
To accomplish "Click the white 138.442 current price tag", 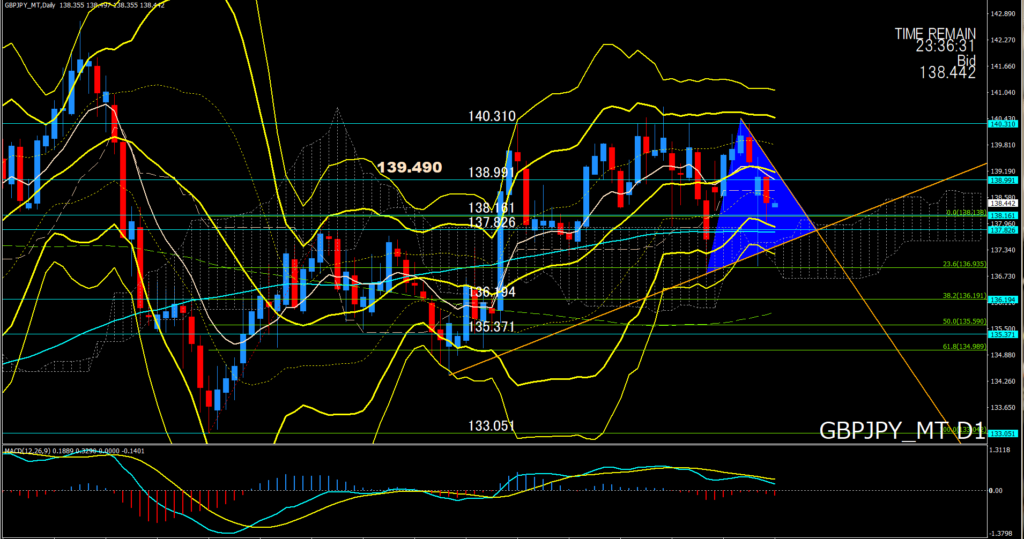I will [1003, 204].
